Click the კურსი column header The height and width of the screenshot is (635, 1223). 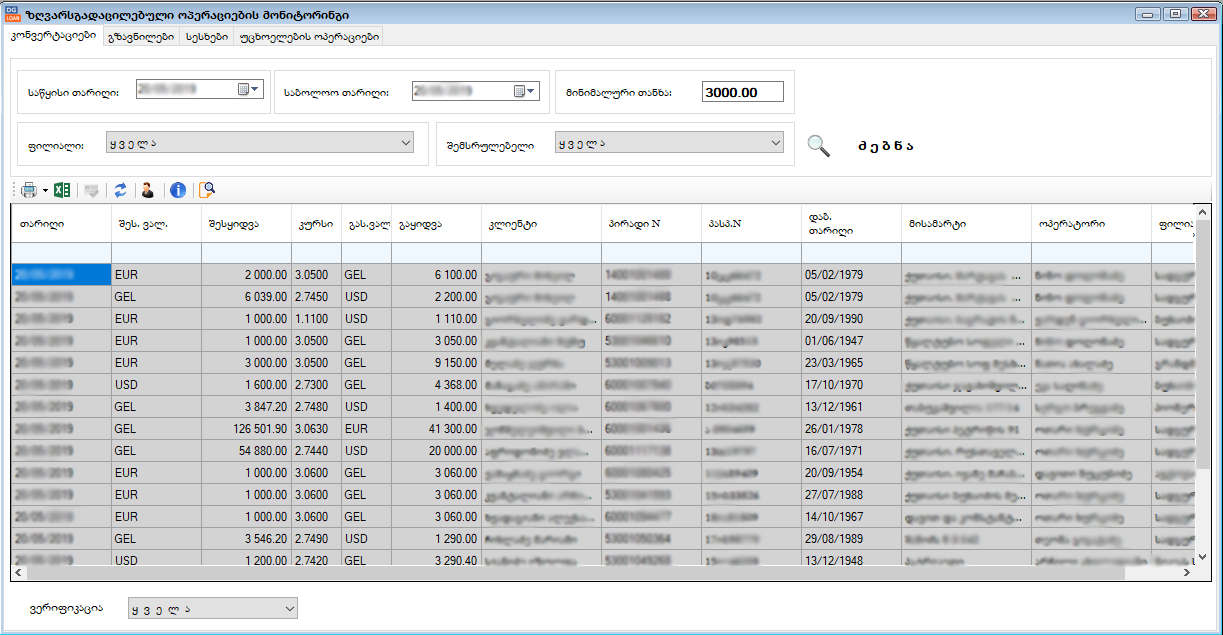tap(315, 224)
